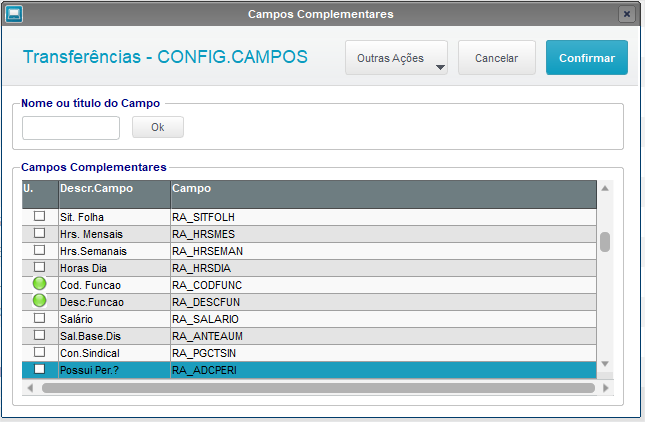The height and width of the screenshot is (422, 645).
Task: Check the Sit. Folha checkbox
Action: pos(39,216)
